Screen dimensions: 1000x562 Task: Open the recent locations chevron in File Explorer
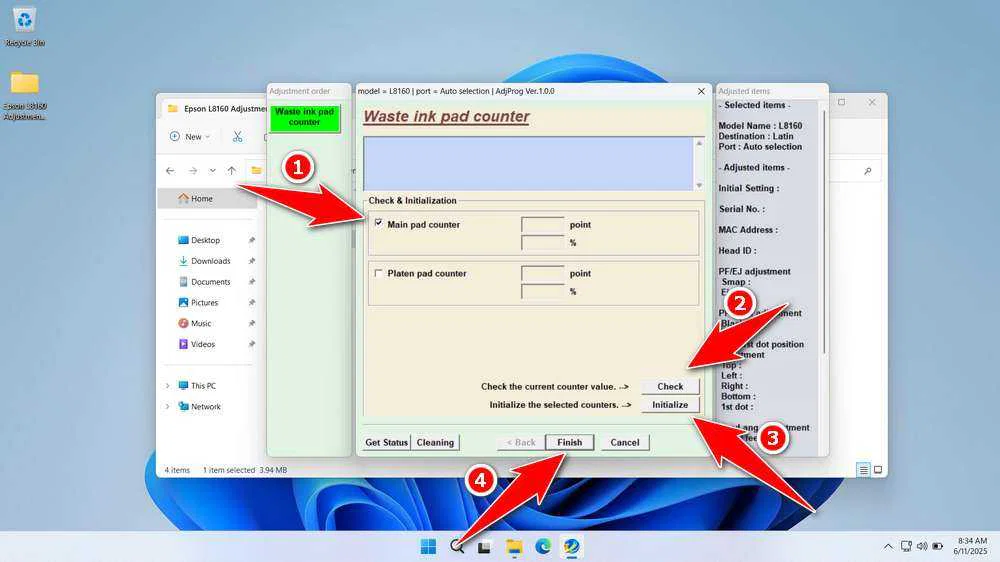[x=212, y=171]
